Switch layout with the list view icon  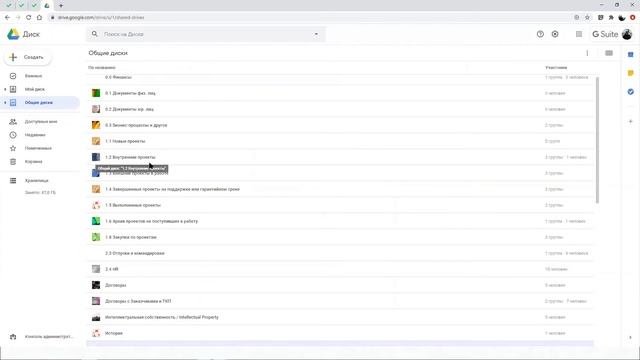click(609, 53)
